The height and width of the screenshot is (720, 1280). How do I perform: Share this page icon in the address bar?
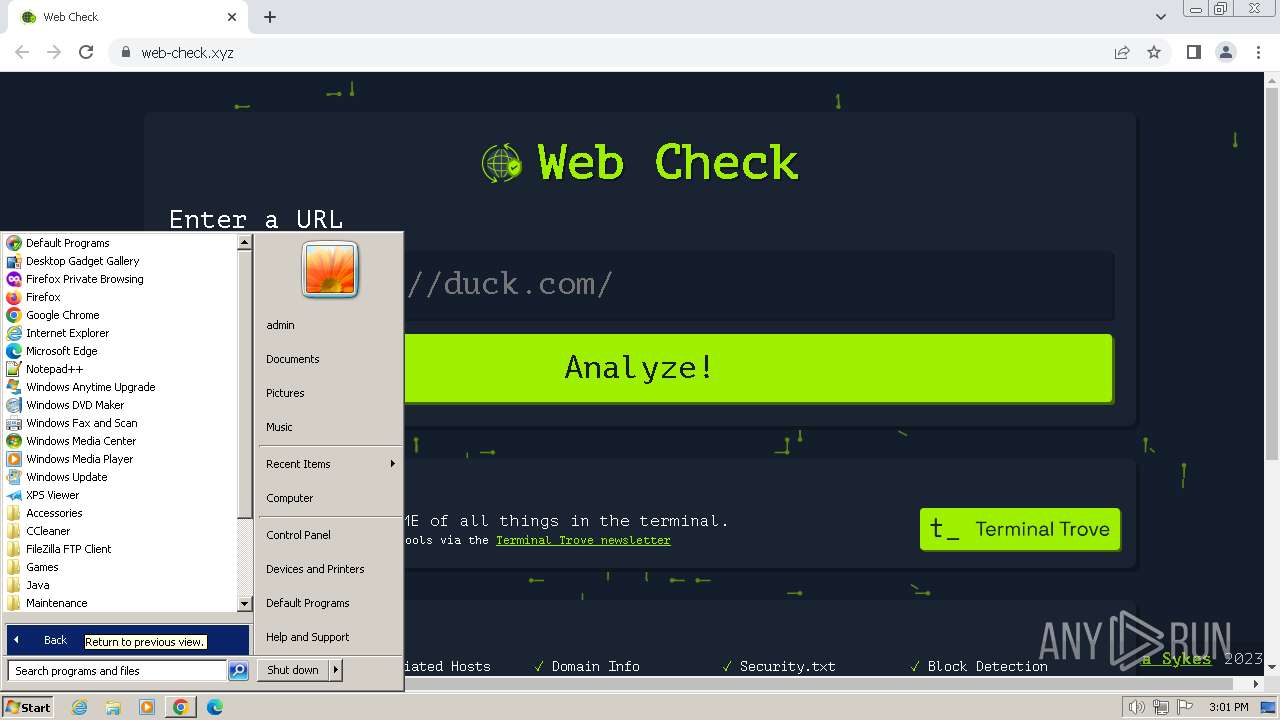[1122, 52]
